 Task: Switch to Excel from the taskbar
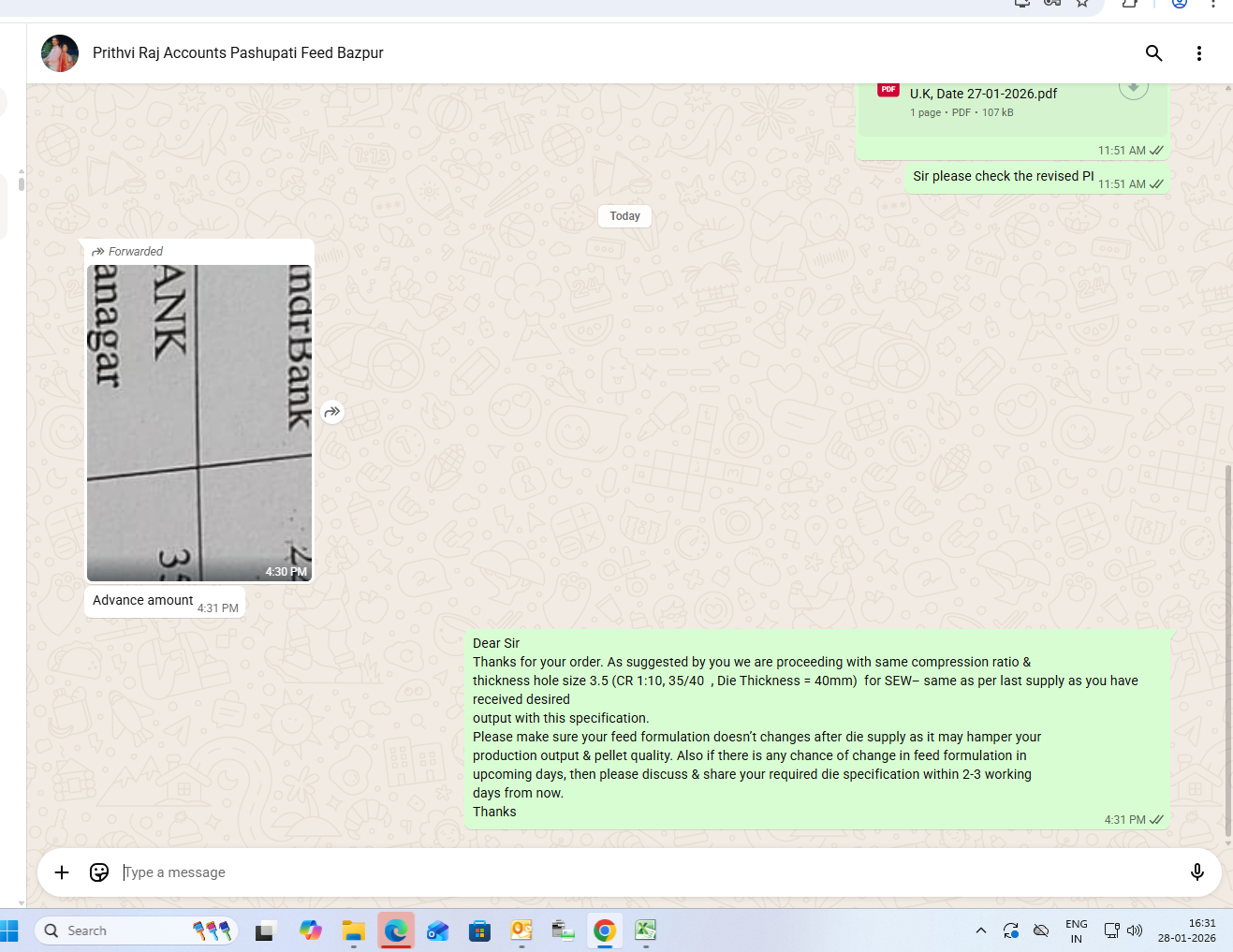point(645,930)
